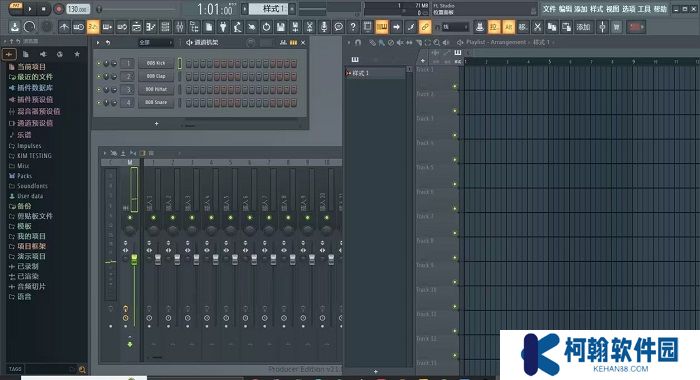Select 样式 1 in the playlist picker
The height and width of the screenshot is (380, 700).
click(x=375, y=73)
